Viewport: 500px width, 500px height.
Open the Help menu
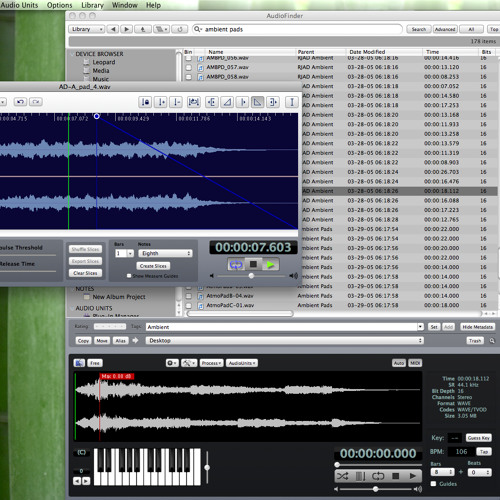click(x=153, y=5)
